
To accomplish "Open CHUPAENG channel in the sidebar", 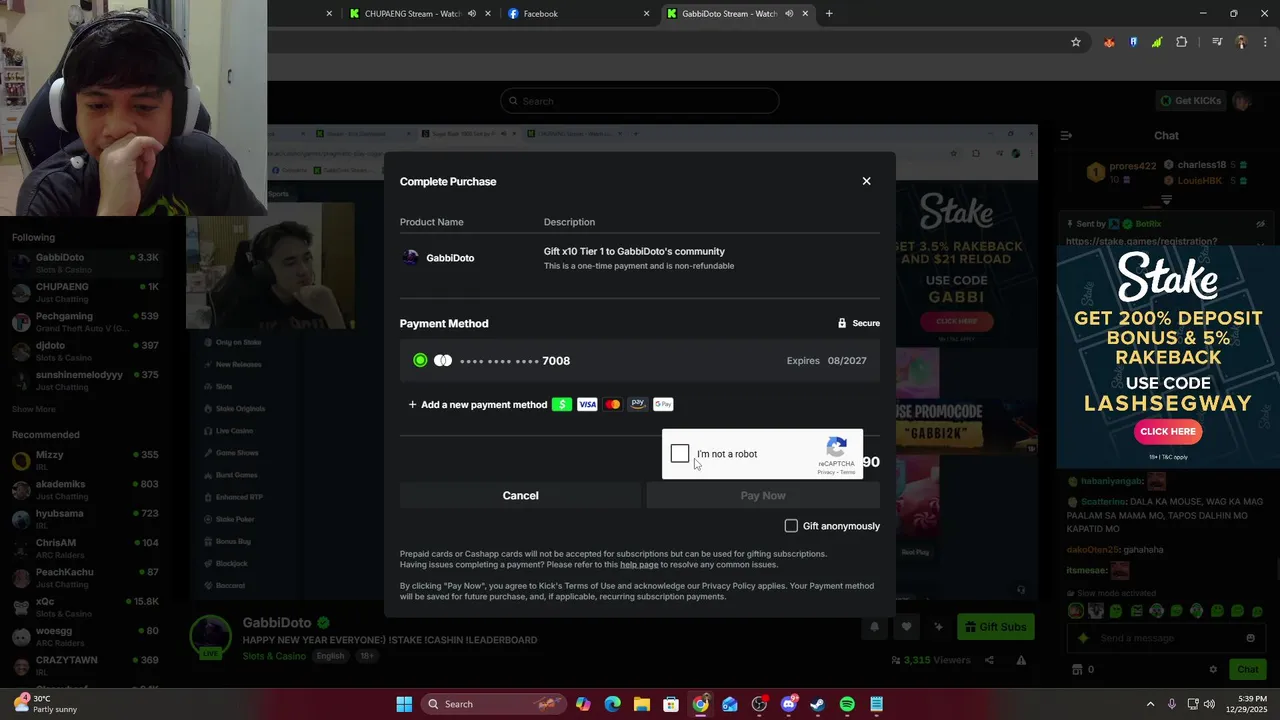I will (90, 292).
